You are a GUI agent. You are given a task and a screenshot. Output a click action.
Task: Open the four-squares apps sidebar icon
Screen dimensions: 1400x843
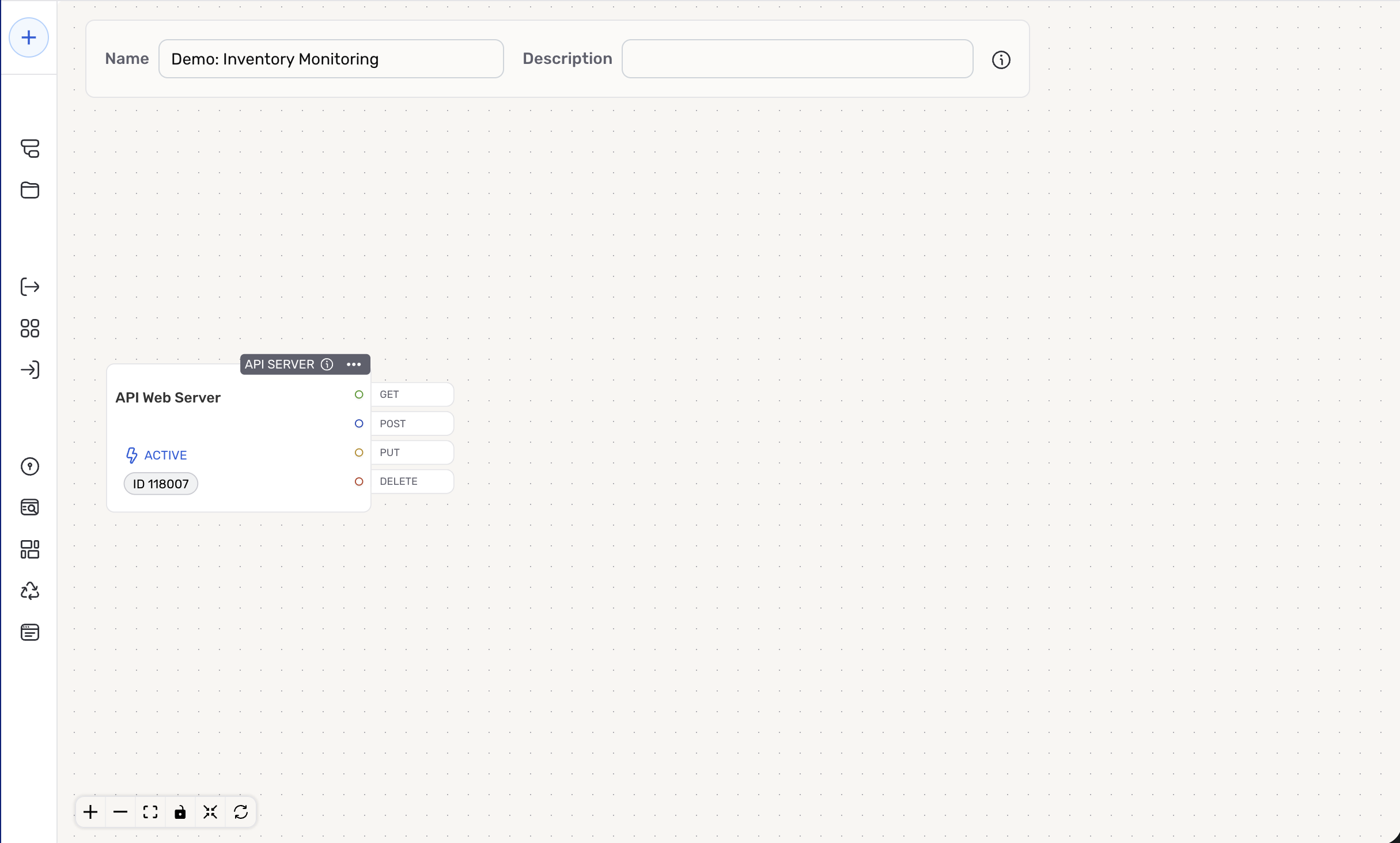pyautogui.click(x=30, y=328)
